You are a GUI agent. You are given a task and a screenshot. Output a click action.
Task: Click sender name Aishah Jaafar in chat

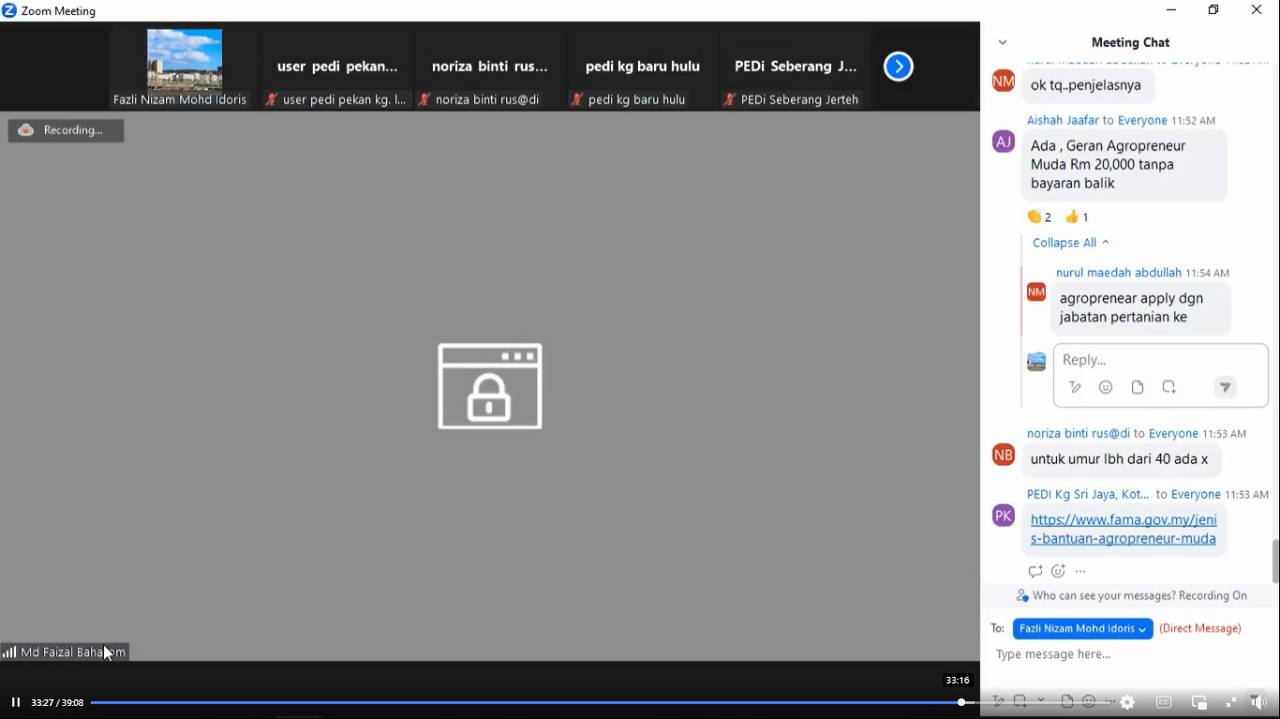tap(1063, 120)
